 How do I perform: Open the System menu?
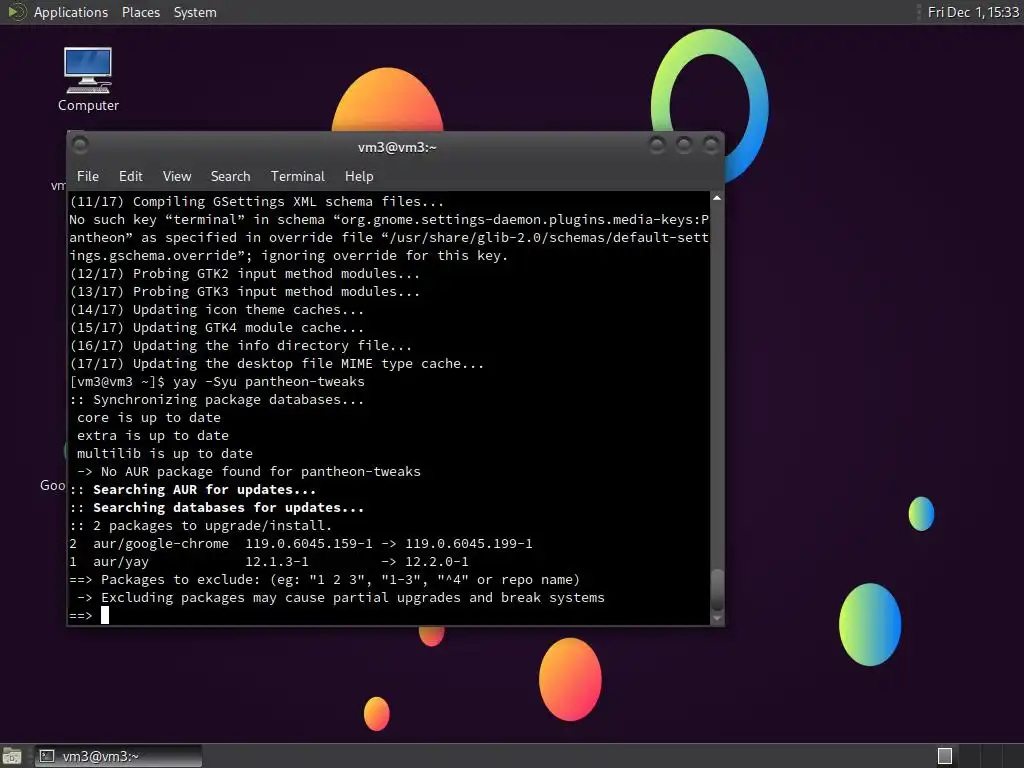click(195, 12)
